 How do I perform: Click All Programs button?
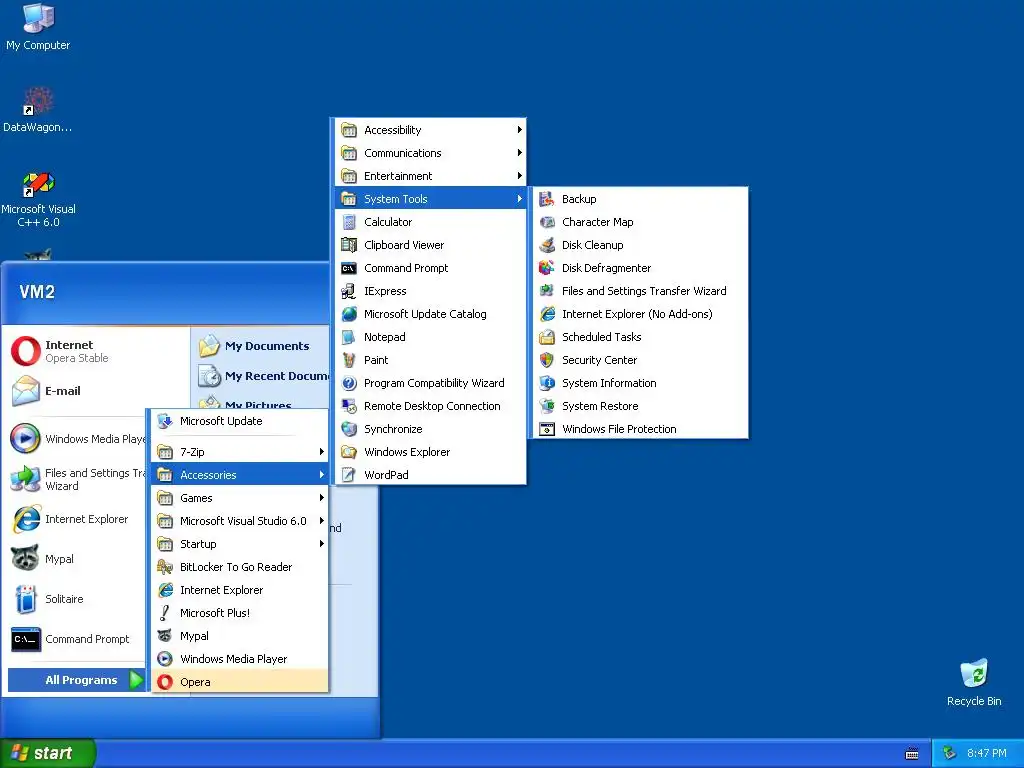click(76, 680)
